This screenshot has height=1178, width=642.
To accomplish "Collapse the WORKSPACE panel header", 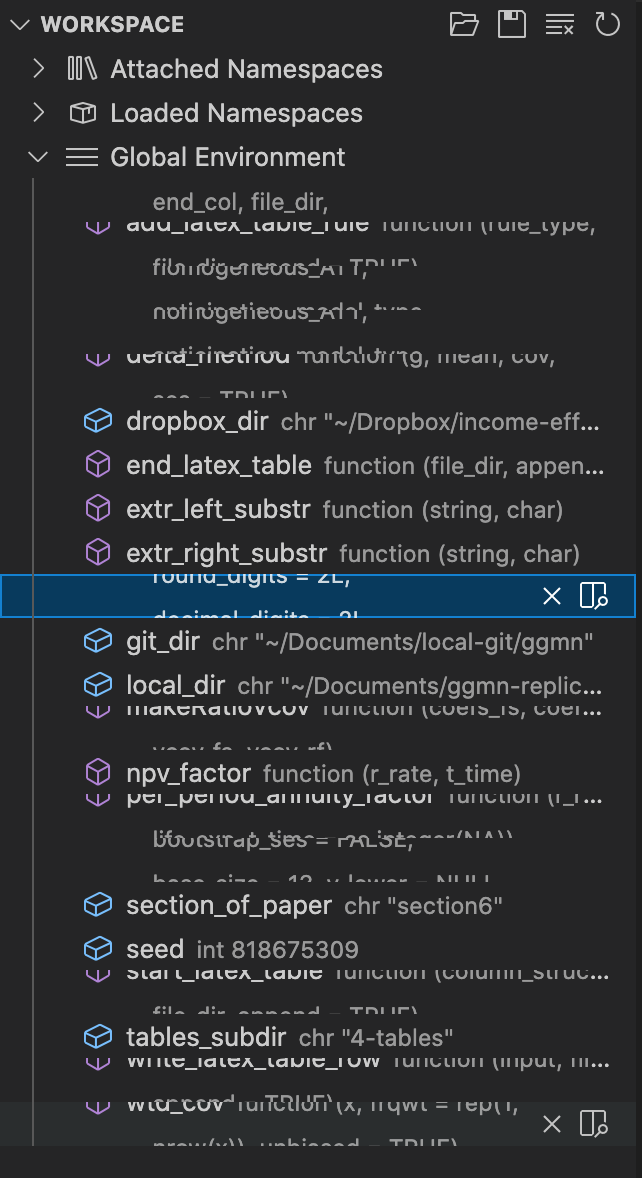I will pos(18,24).
